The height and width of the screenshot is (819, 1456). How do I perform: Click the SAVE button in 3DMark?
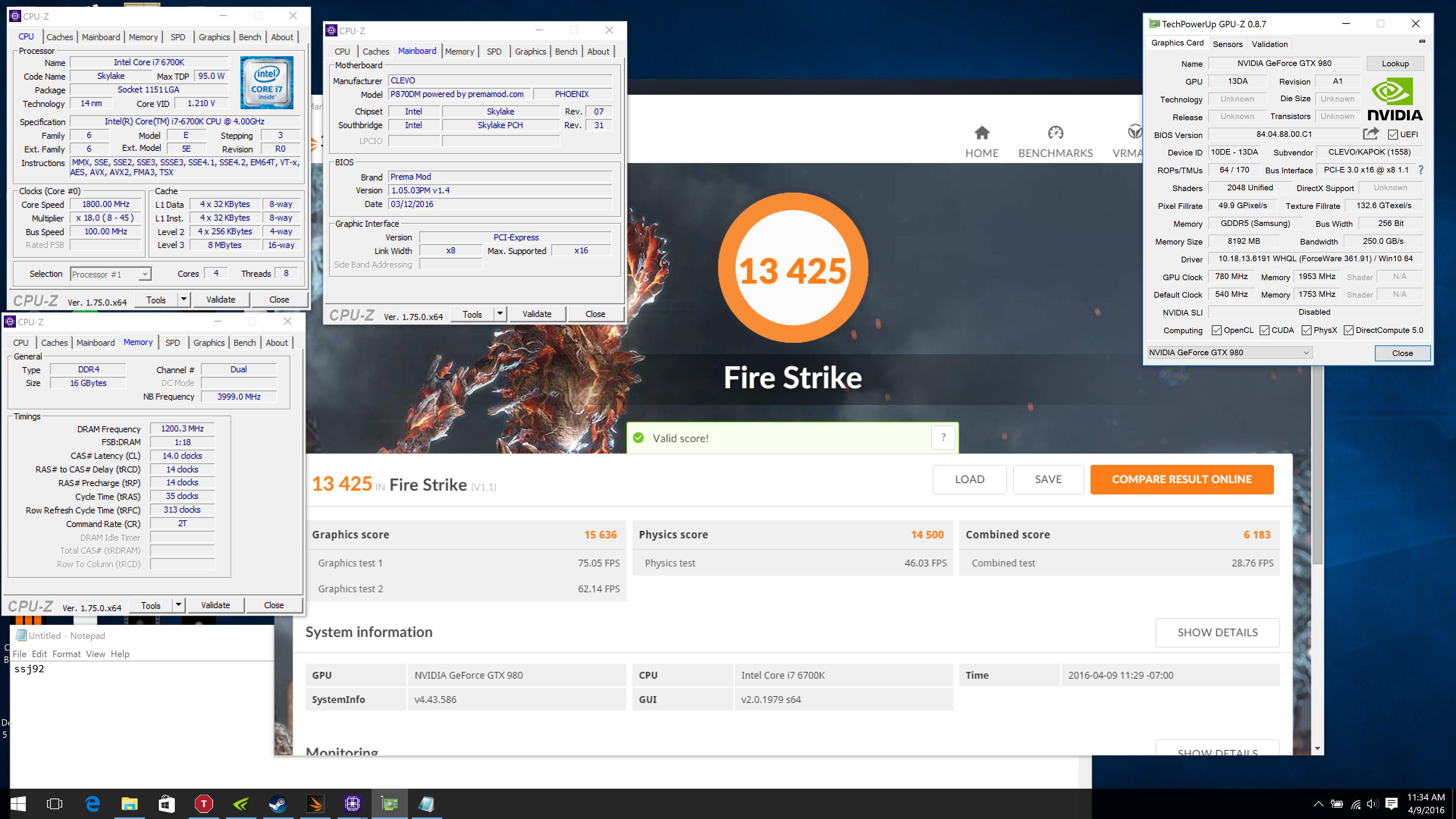pos(1048,479)
